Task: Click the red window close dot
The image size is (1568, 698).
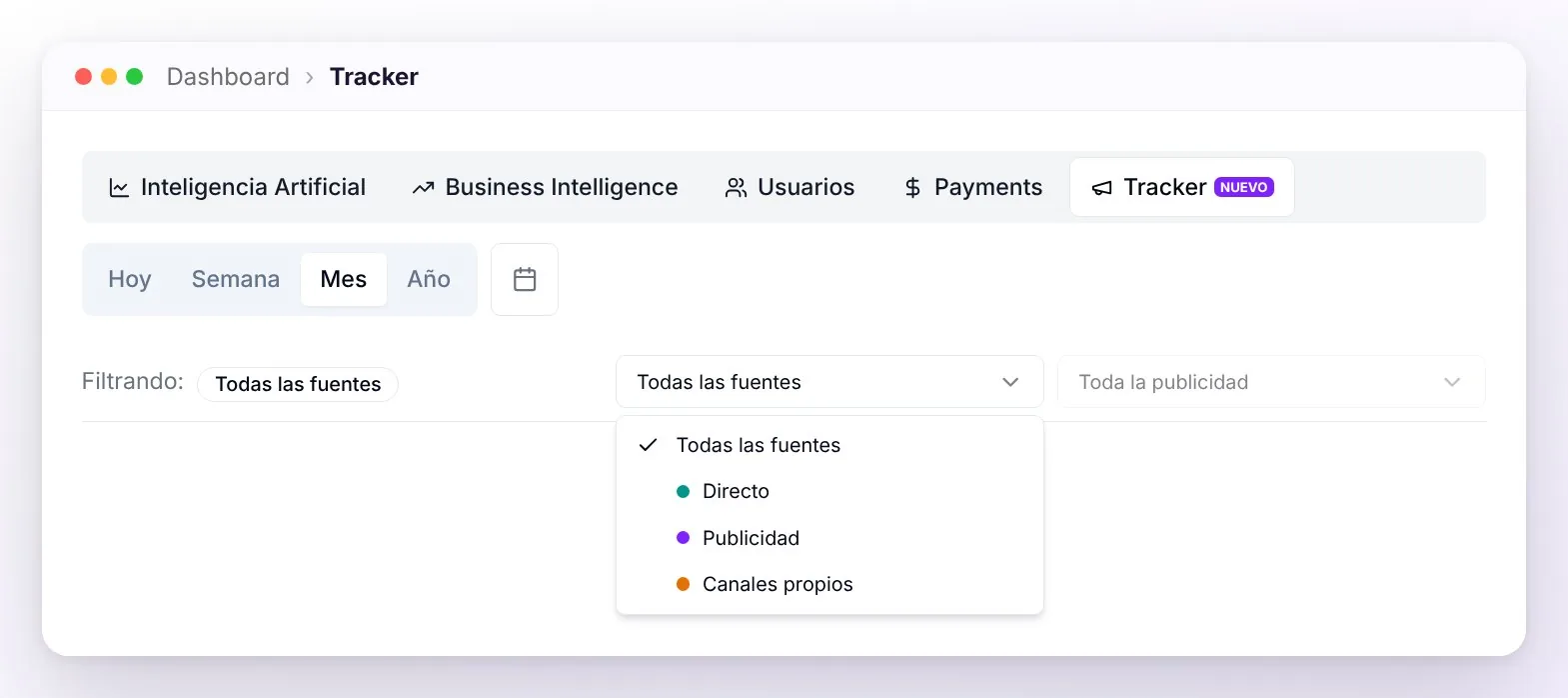Action: point(84,77)
